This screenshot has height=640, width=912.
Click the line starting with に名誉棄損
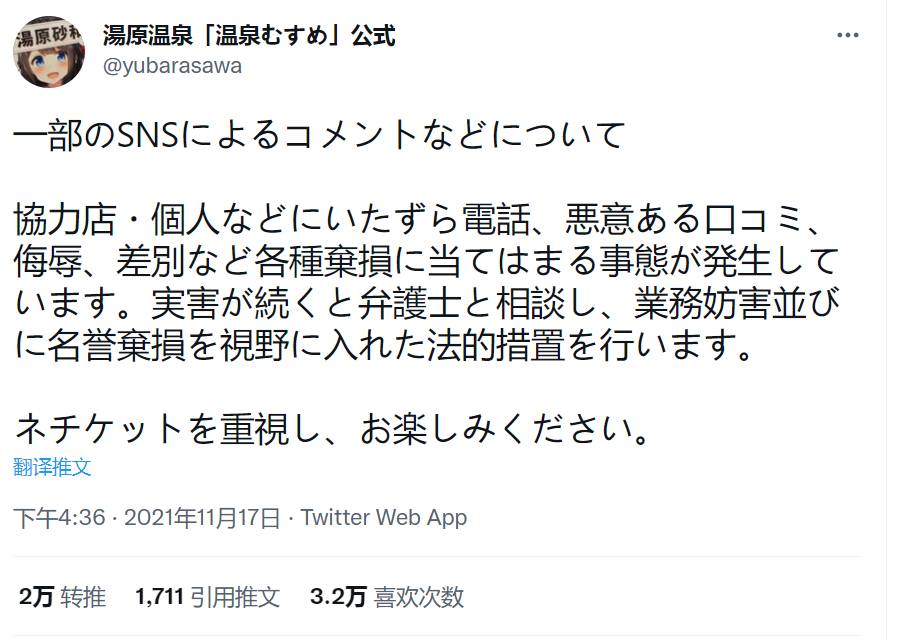tap(380, 346)
